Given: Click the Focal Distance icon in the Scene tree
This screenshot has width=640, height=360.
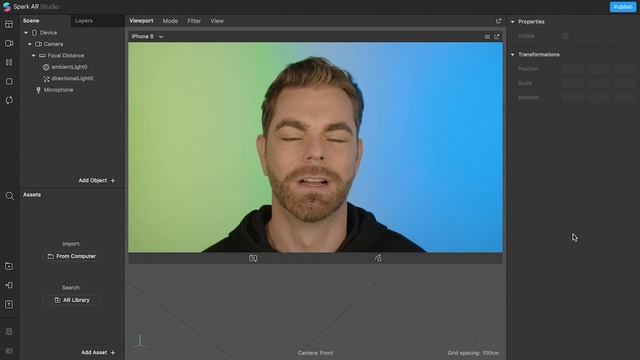Looking at the screenshot, I should click(x=42, y=56).
